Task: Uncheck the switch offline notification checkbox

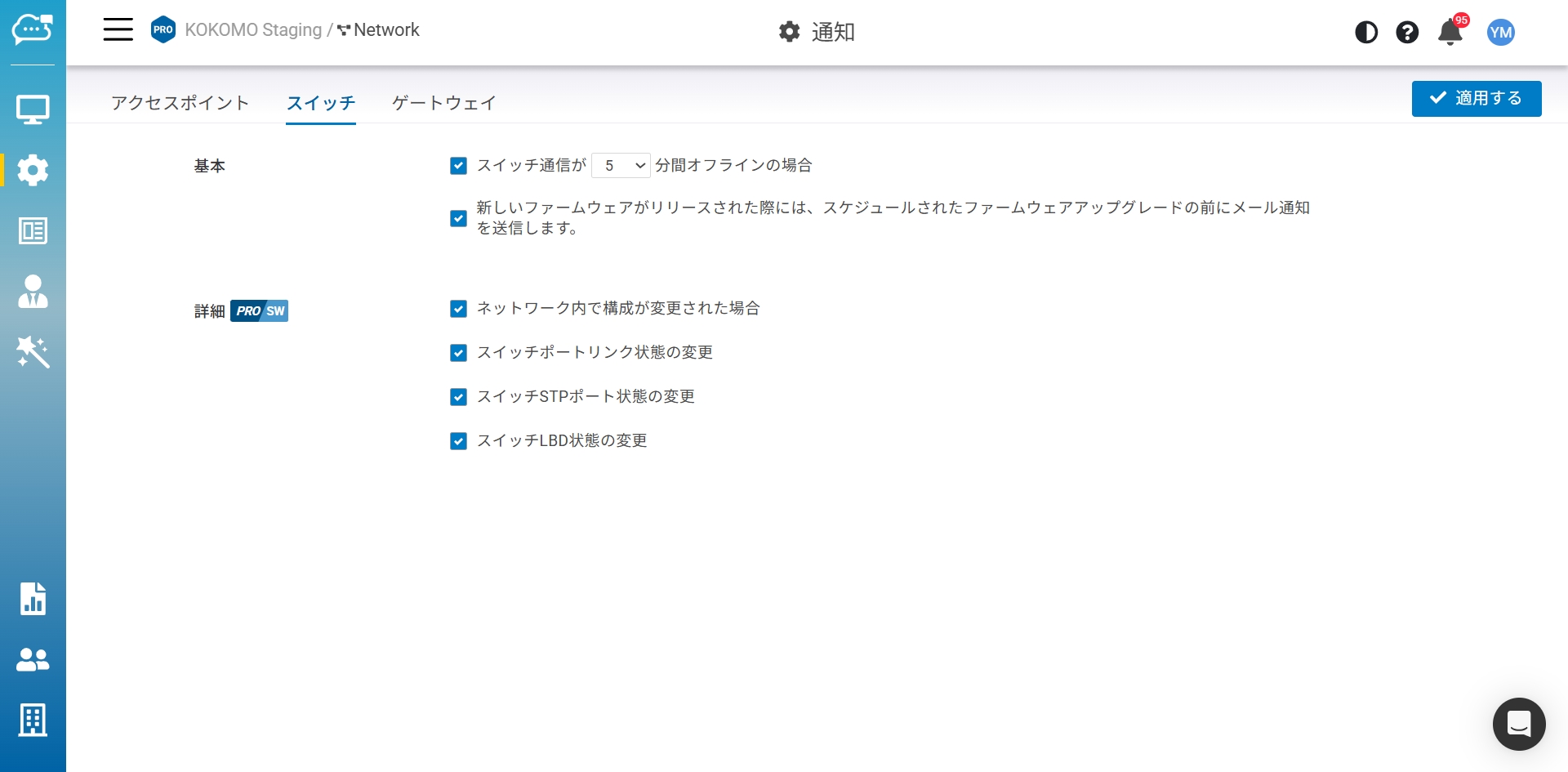Action: coord(459,166)
